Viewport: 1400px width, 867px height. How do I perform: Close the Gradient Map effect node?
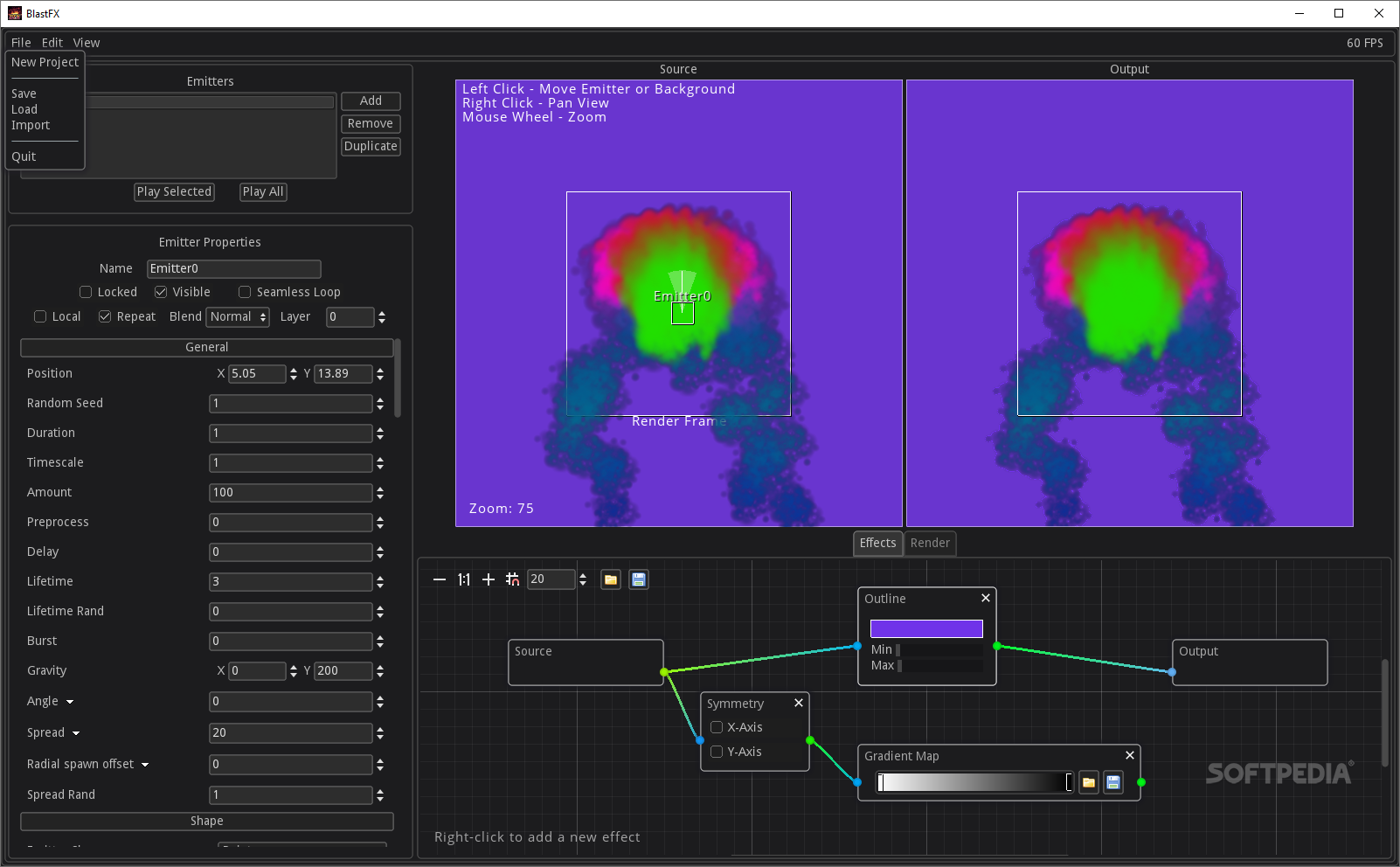1130,755
